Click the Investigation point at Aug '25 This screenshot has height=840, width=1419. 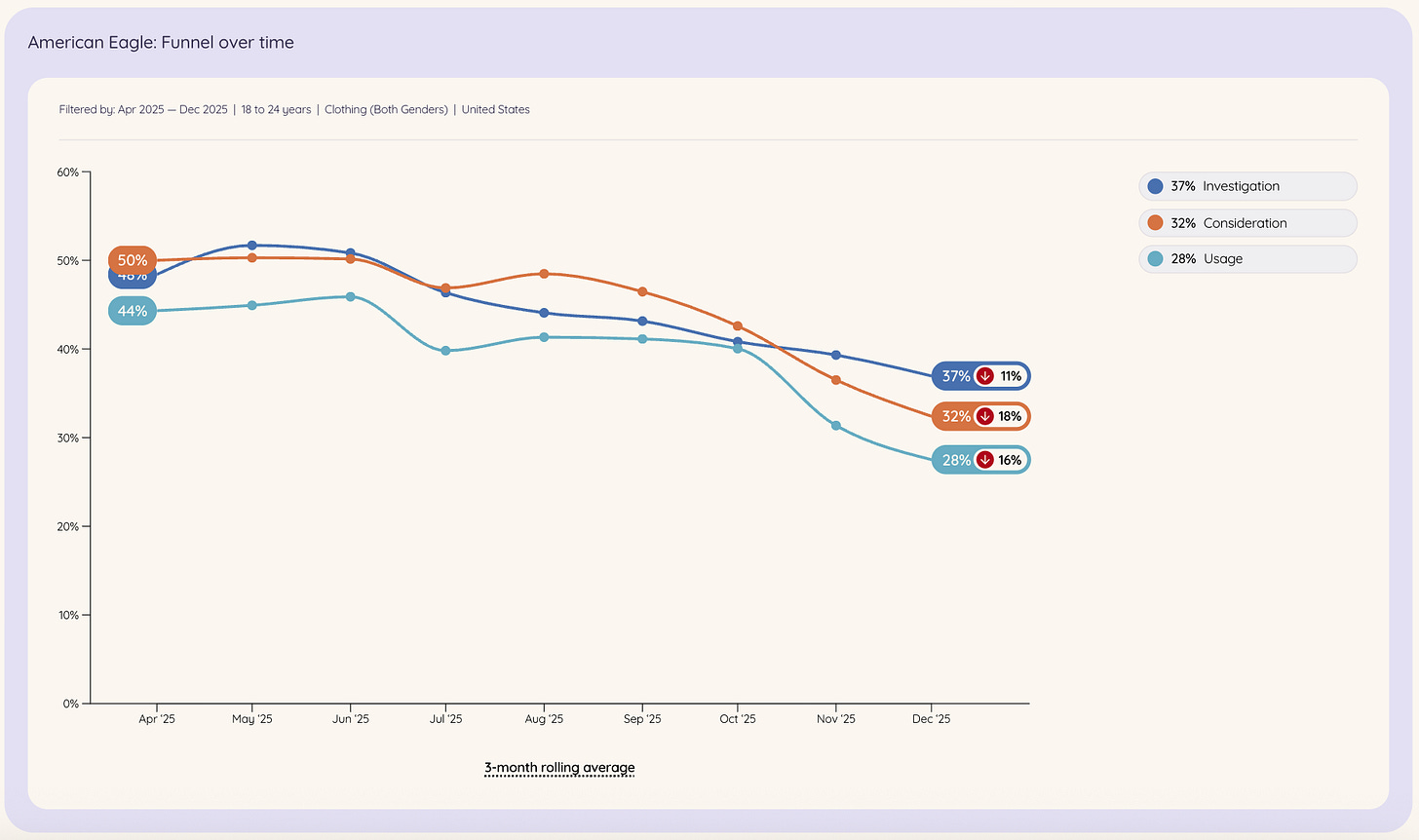[544, 313]
